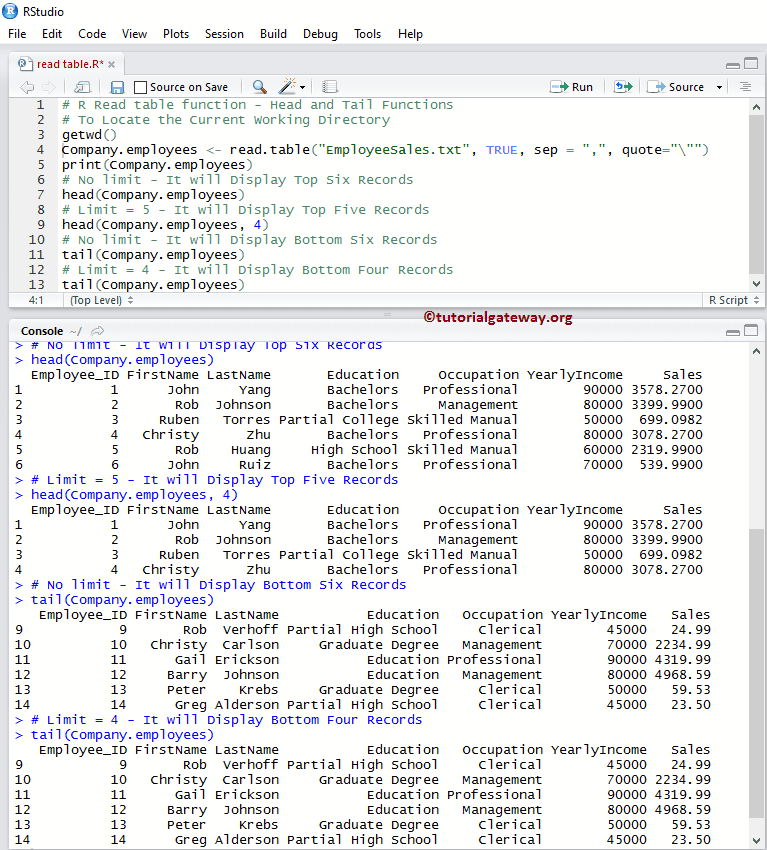Image resolution: width=767 pixels, height=850 pixels.
Task: Click the Save document icon
Action: 117,87
